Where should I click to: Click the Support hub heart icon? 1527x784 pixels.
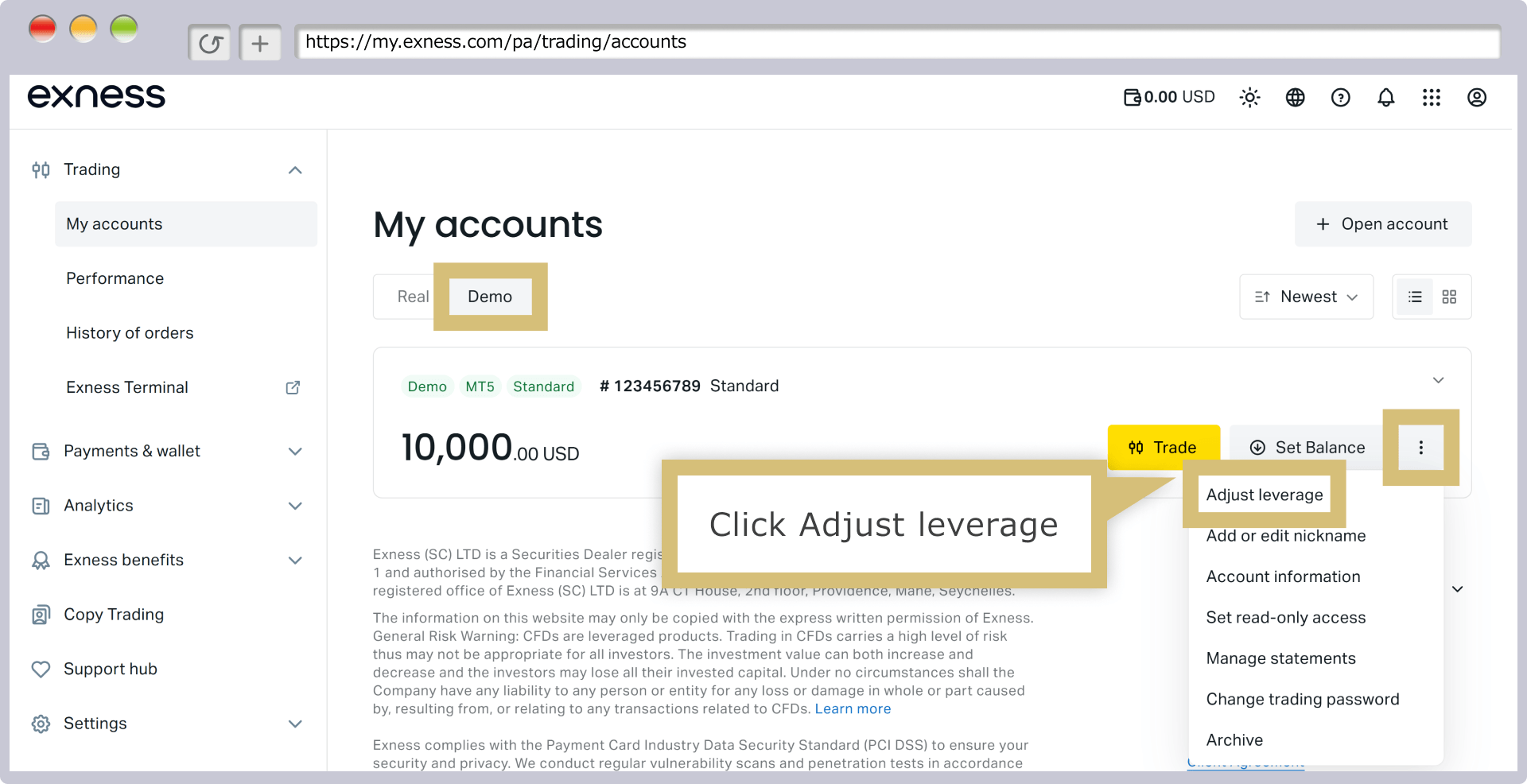(x=41, y=670)
